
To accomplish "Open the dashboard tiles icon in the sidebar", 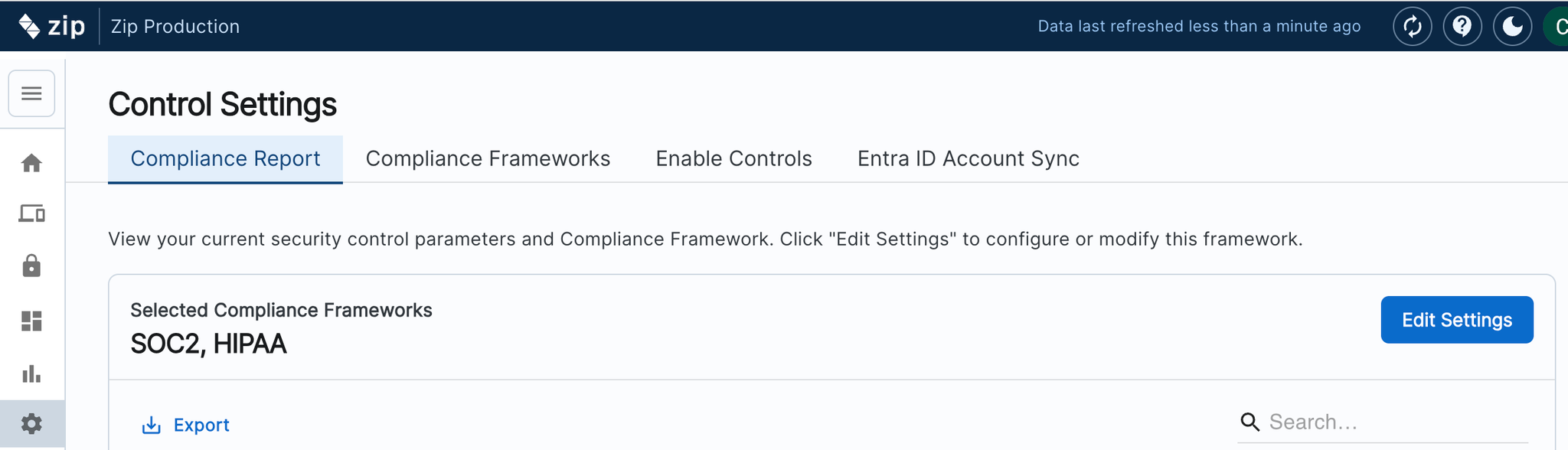I will click(31, 321).
